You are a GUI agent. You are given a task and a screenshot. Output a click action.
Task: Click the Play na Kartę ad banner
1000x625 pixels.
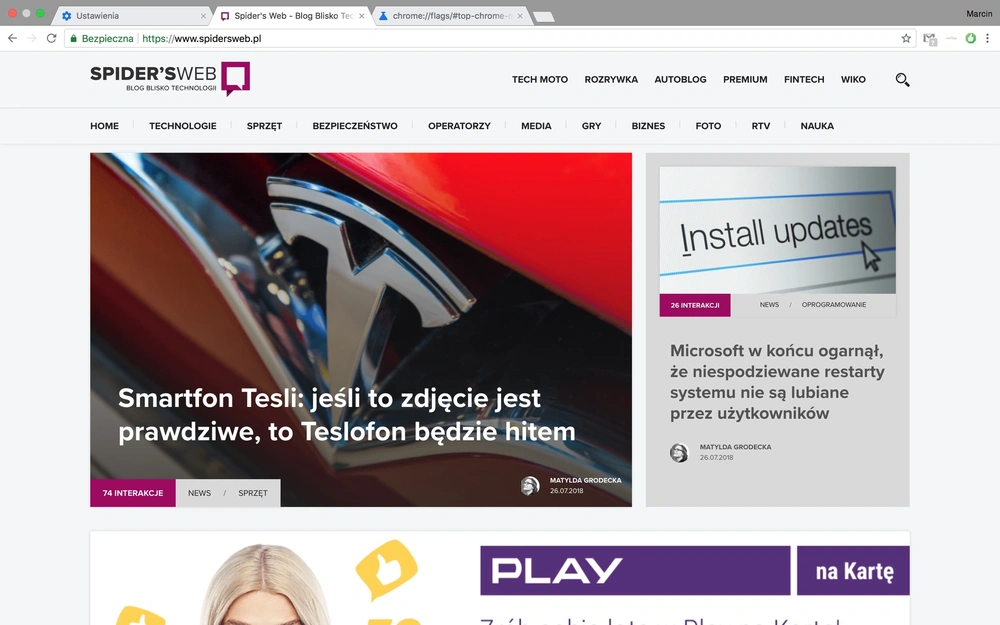(x=500, y=578)
